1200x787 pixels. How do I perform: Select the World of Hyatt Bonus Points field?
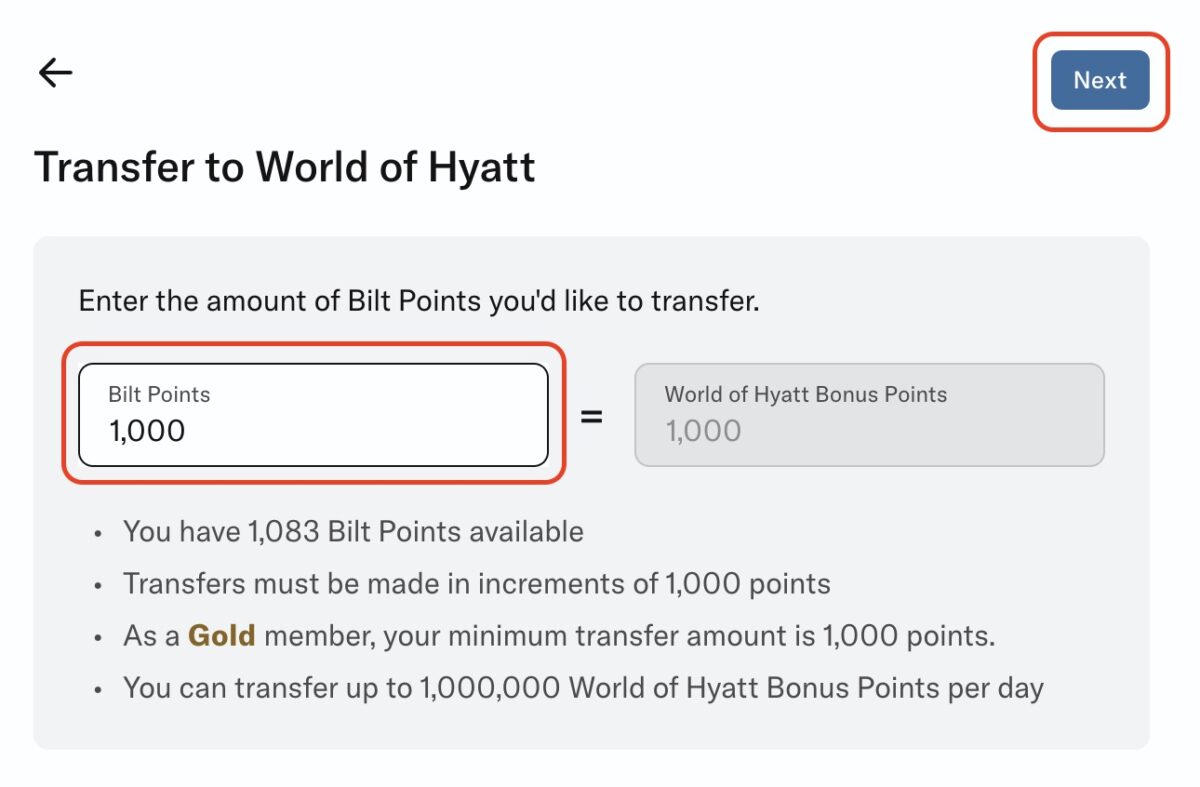868,415
